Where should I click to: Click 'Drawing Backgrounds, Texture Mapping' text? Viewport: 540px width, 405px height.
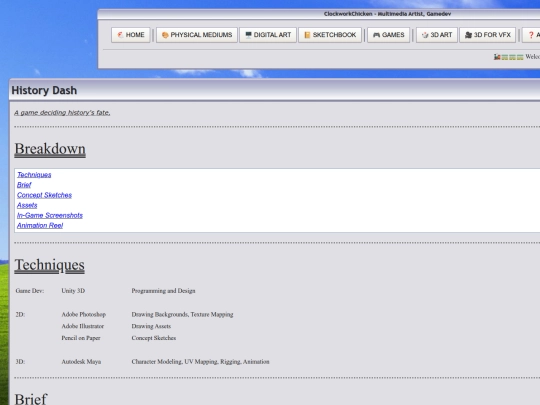[x=182, y=314]
